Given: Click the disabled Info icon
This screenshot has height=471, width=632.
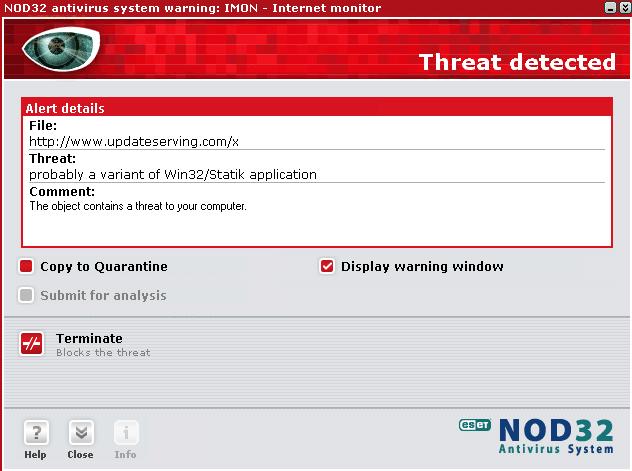Looking at the screenshot, I should point(126,433).
